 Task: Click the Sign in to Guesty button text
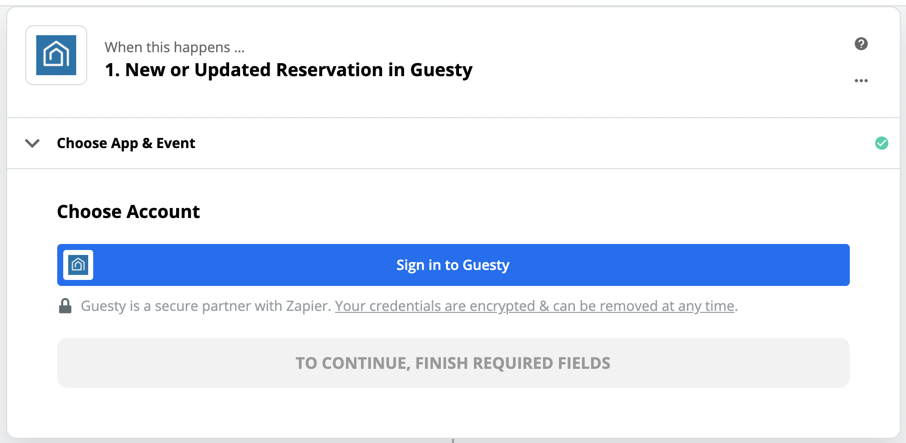pos(452,265)
